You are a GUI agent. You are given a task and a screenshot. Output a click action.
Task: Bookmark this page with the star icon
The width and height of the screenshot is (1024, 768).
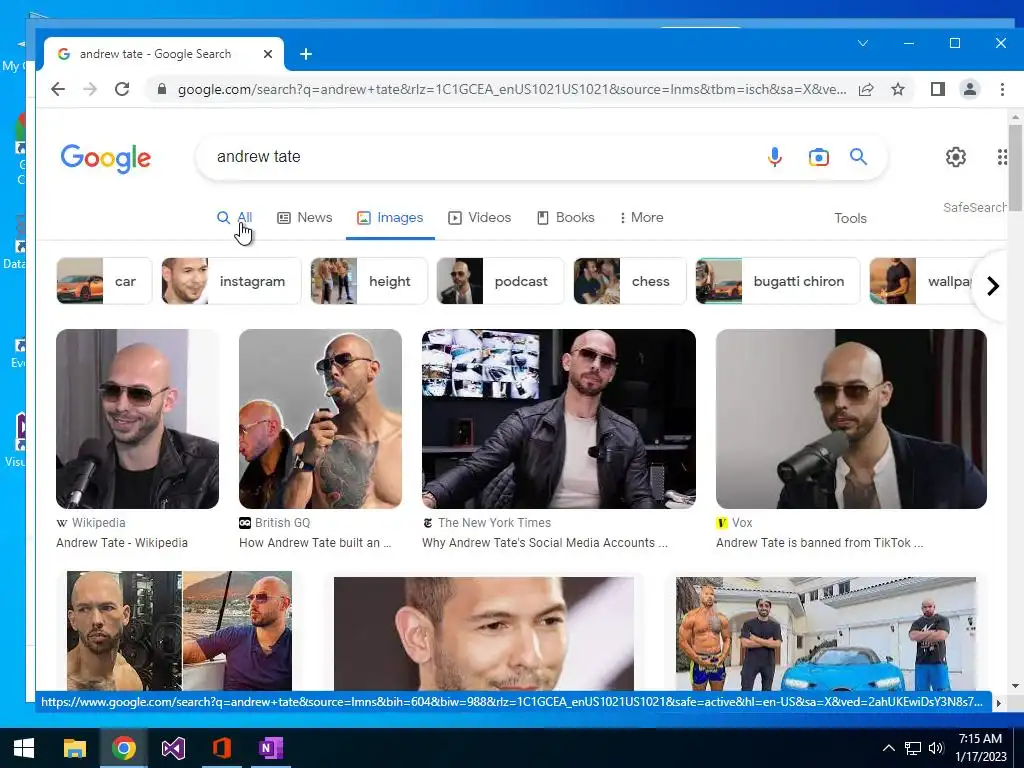pyautogui.click(x=898, y=89)
